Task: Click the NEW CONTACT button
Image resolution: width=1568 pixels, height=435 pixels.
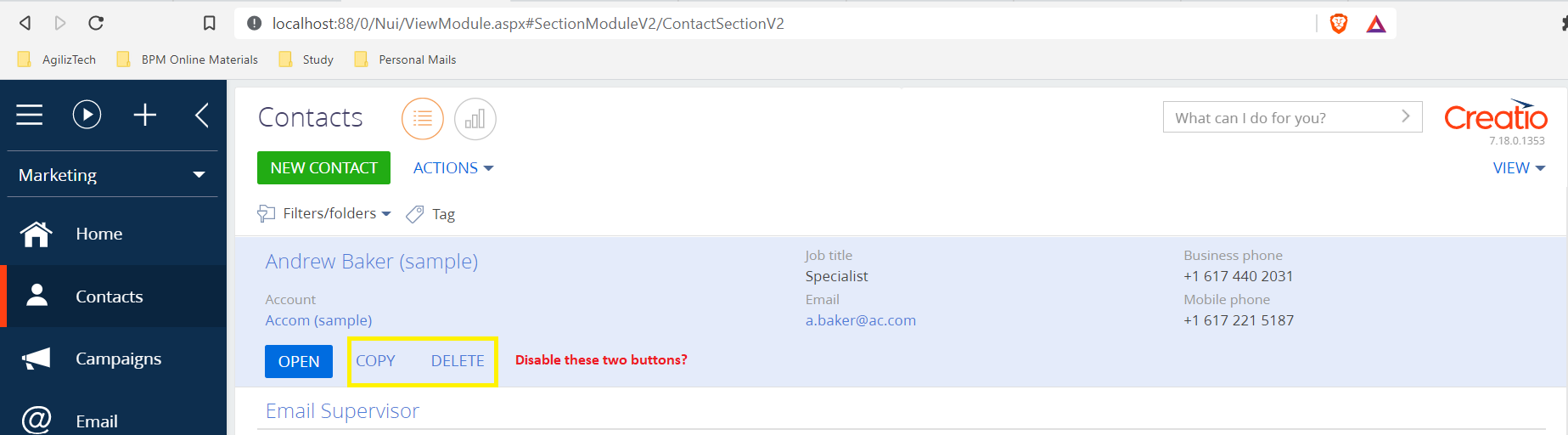Action: pos(323,168)
